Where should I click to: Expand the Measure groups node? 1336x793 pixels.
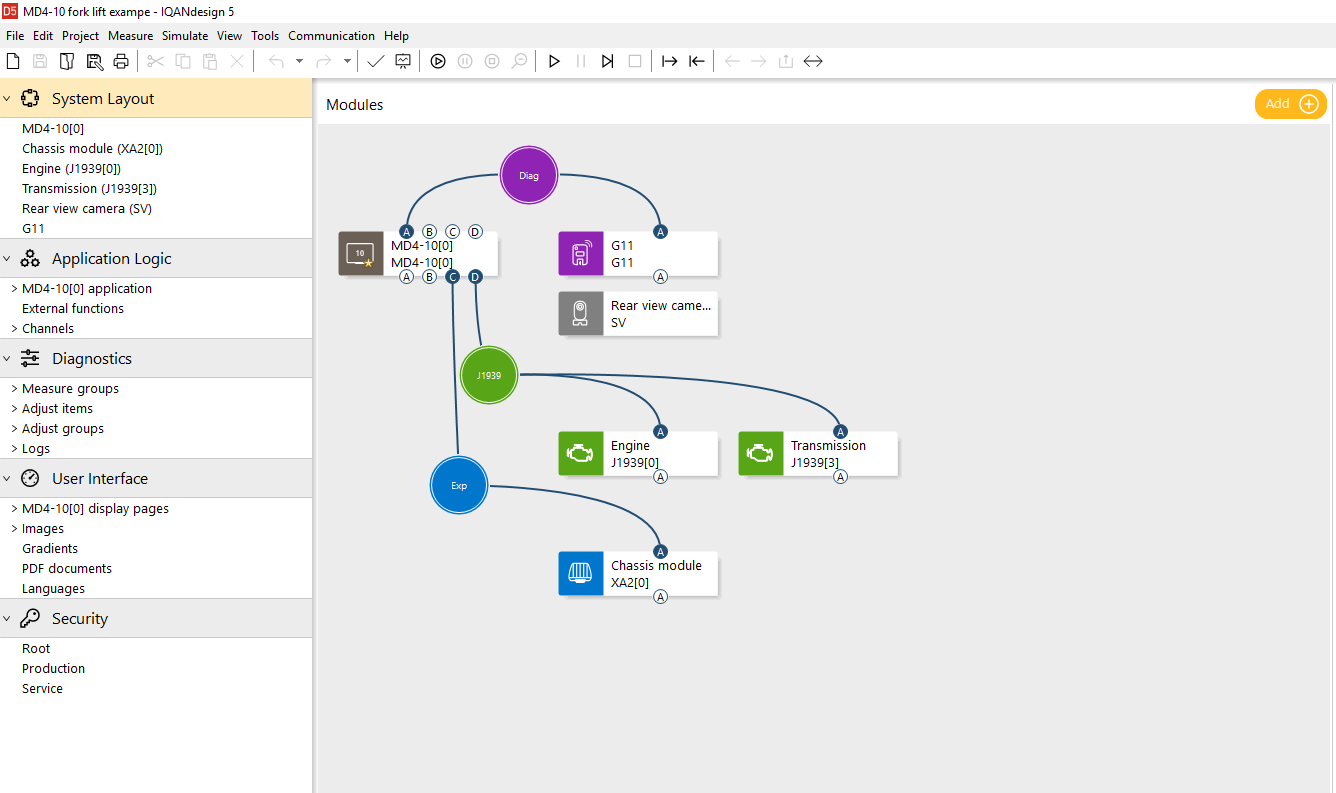[14, 388]
